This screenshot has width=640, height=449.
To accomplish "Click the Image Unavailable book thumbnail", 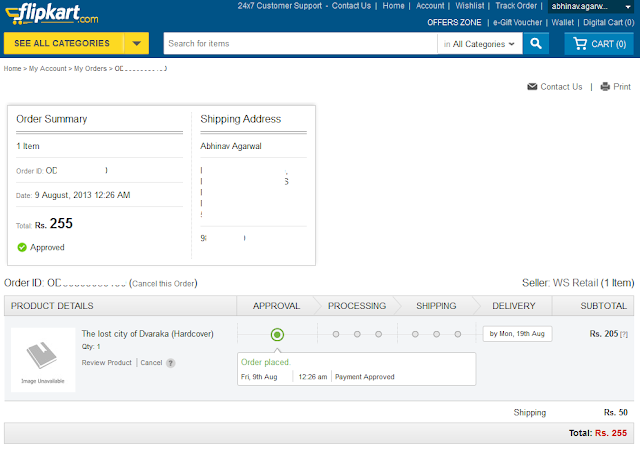I will 43,360.
